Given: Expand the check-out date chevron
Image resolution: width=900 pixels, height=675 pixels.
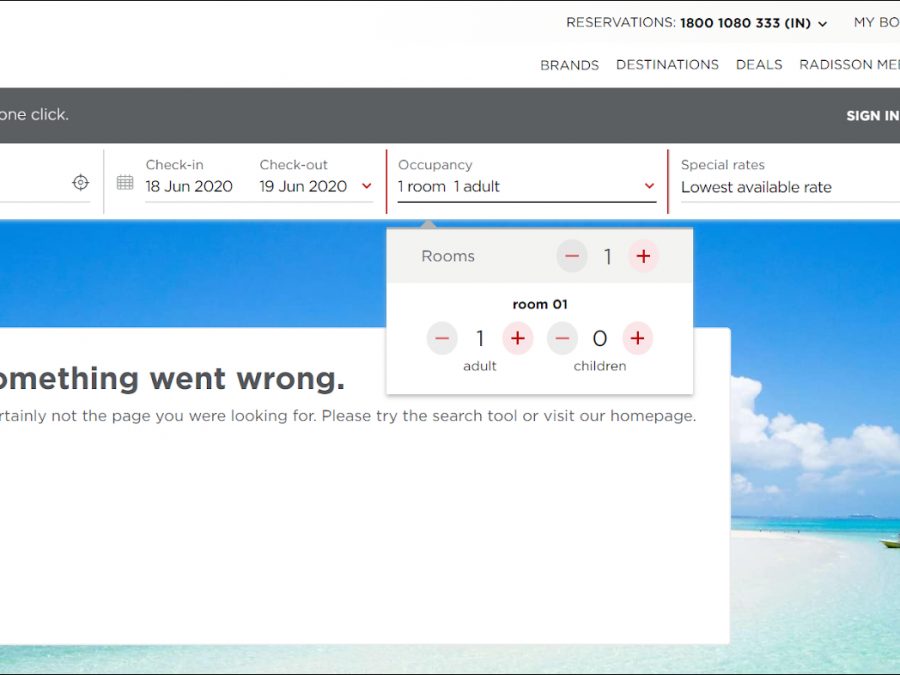Looking at the screenshot, I should click(366, 186).
